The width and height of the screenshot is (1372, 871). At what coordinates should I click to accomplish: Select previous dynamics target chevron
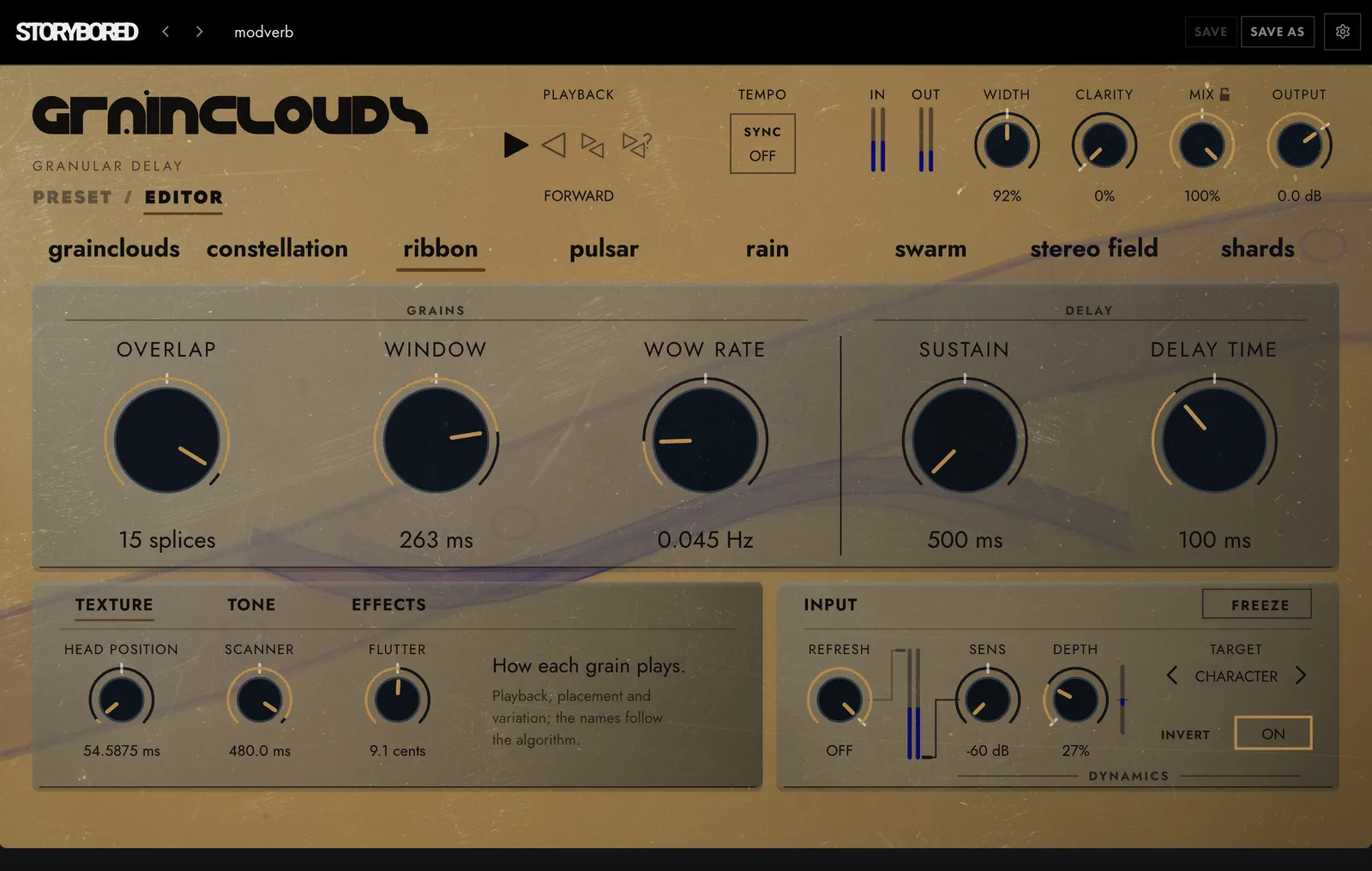(x=1172, y=676)
